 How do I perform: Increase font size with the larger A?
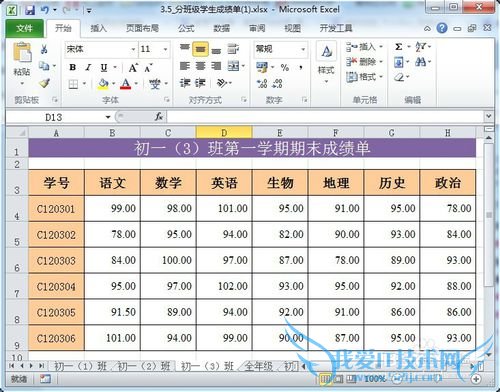pos(133,68)
